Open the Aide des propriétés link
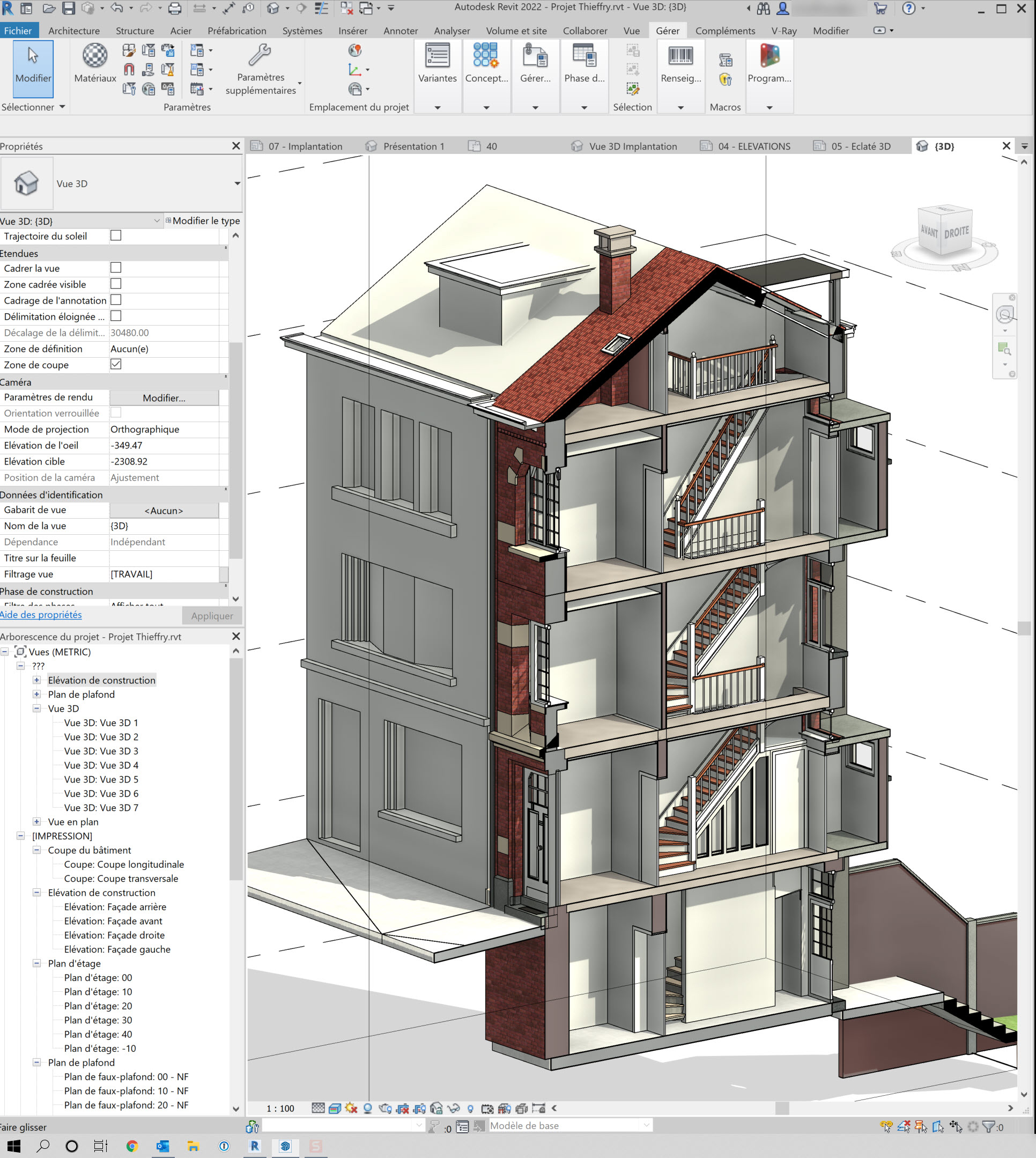The height and width of the screenshot is (1158, 1036). pyautogui.click(x=41, y=615)
